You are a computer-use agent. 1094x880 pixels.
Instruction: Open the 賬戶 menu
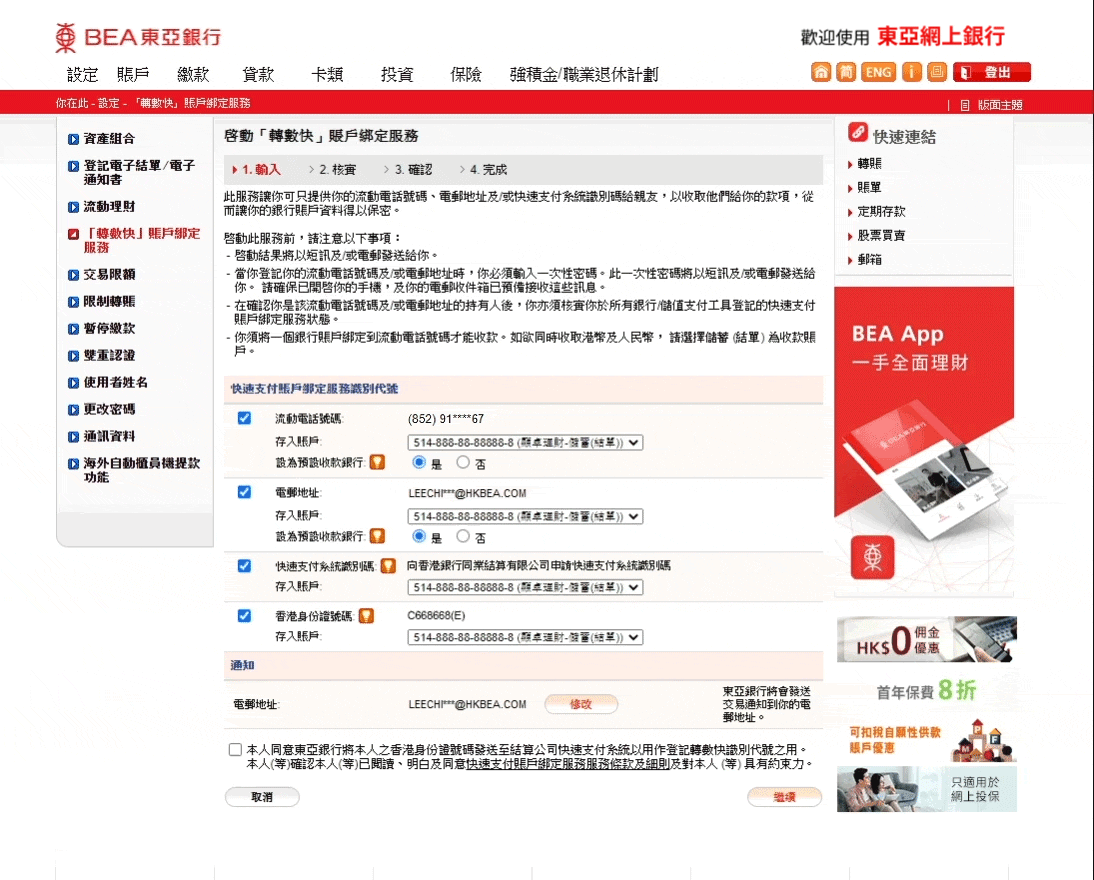[133, 75]
